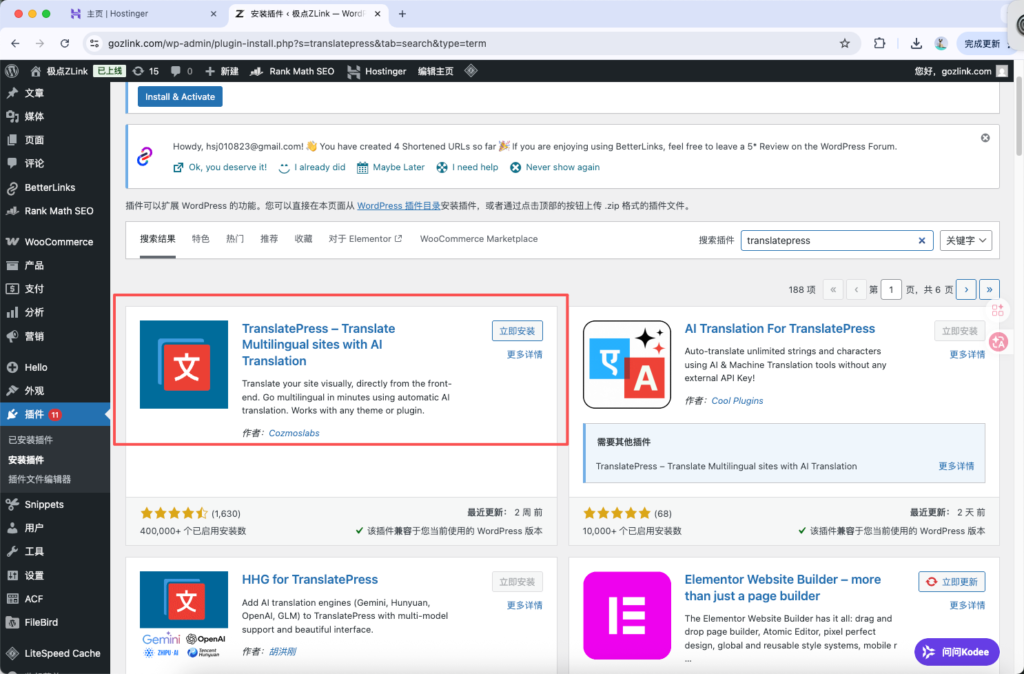Click the current page number field
The height and width of the screenshot is (674, 1024).
coord(891,289)
